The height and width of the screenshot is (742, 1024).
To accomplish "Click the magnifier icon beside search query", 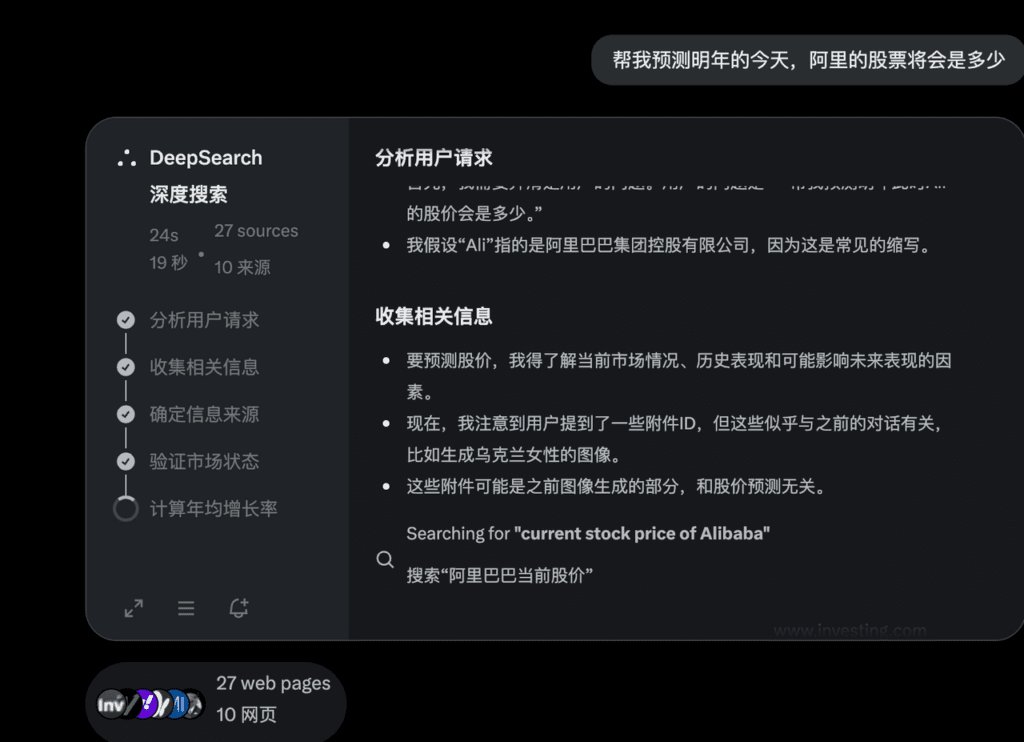I will (385, 559).
